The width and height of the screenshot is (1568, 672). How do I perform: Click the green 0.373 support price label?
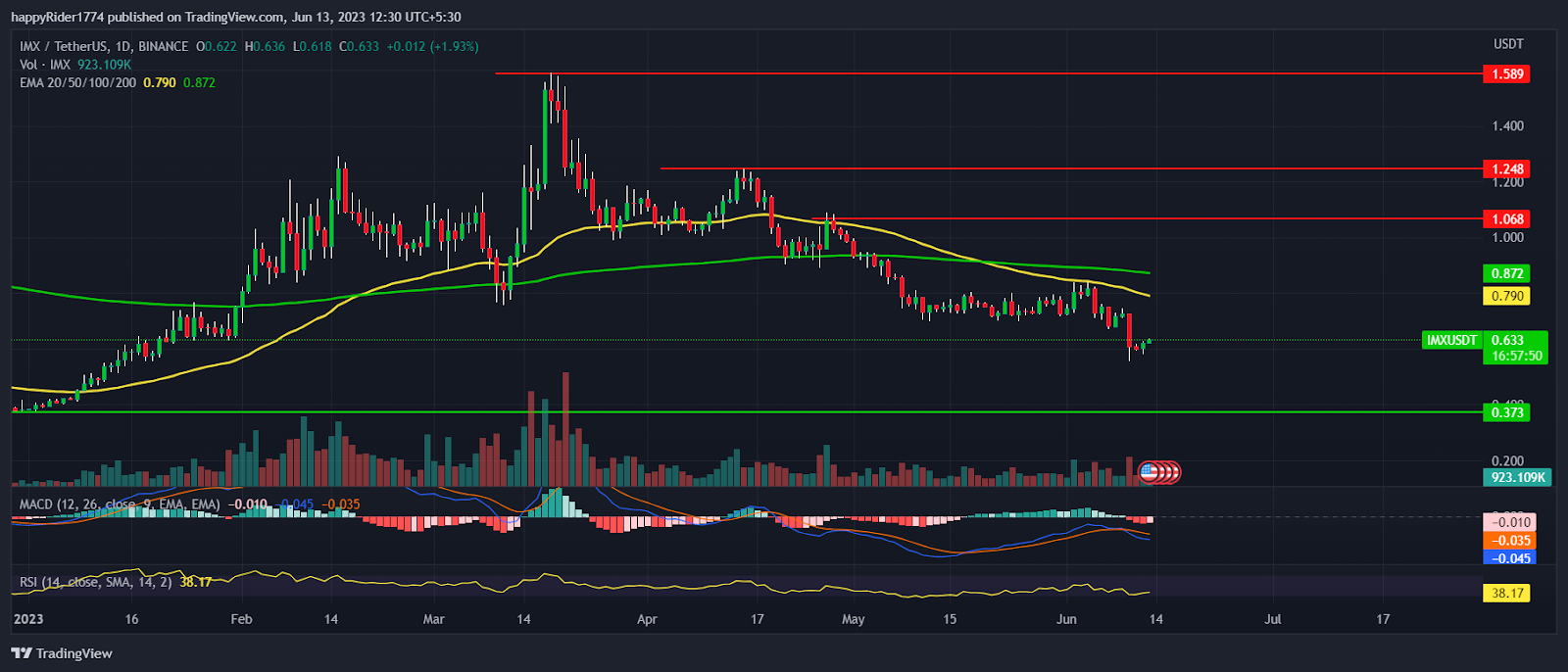click(x=1507, y=412)
